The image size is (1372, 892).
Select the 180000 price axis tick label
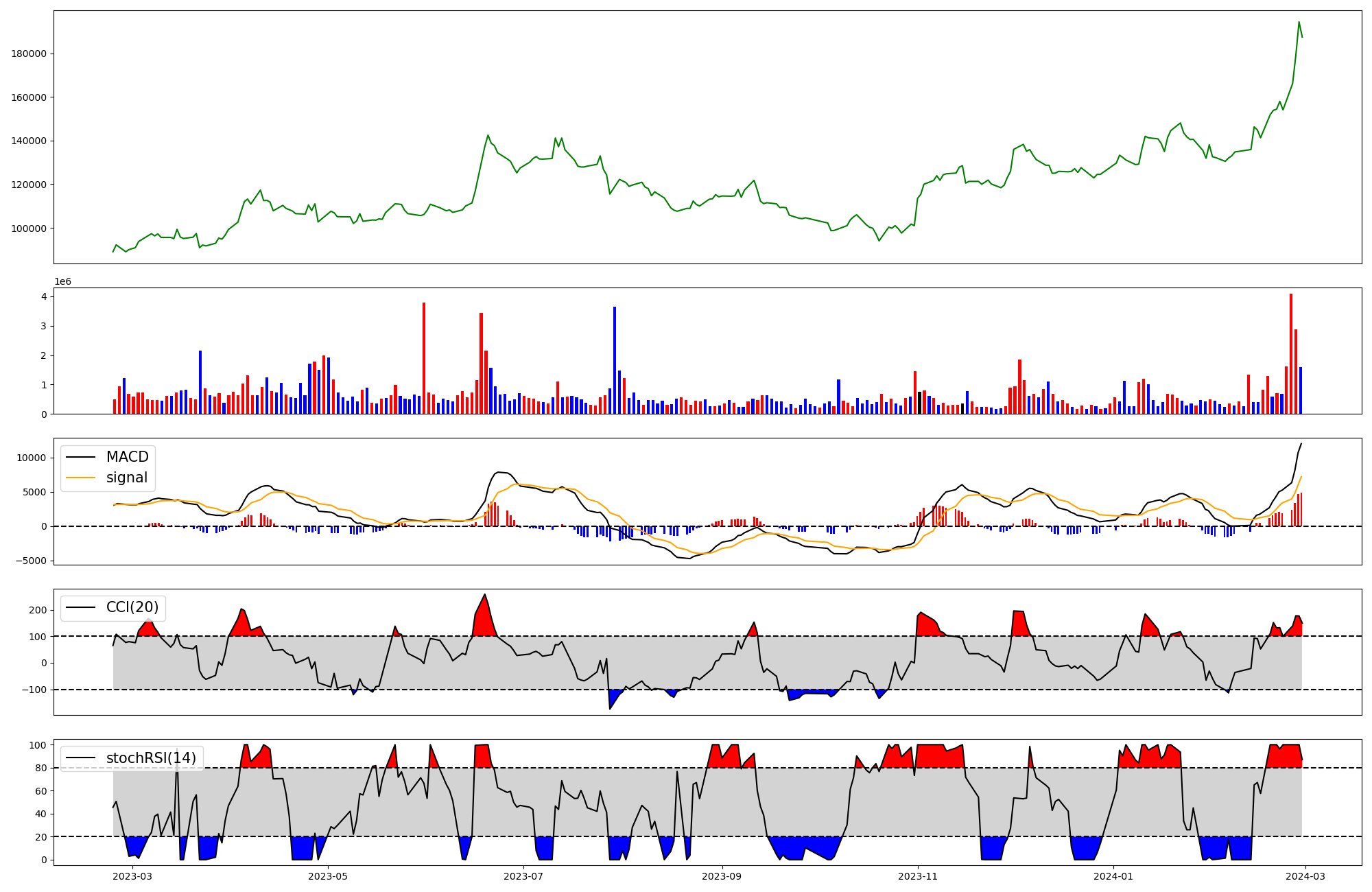29,54
